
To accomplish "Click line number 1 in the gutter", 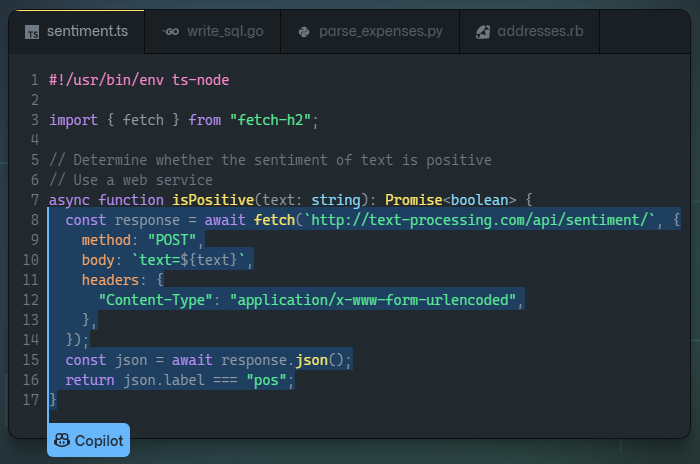I will click(x=34, y=80).
